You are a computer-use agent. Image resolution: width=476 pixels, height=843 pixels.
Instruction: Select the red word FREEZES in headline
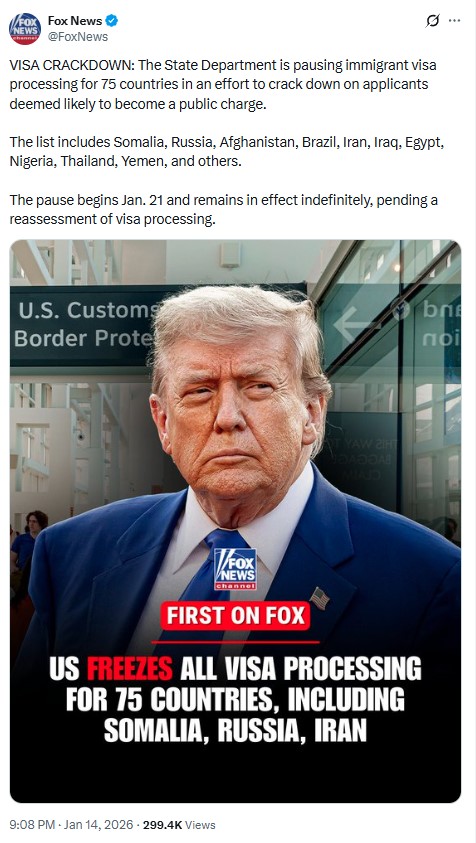(130, 669)
